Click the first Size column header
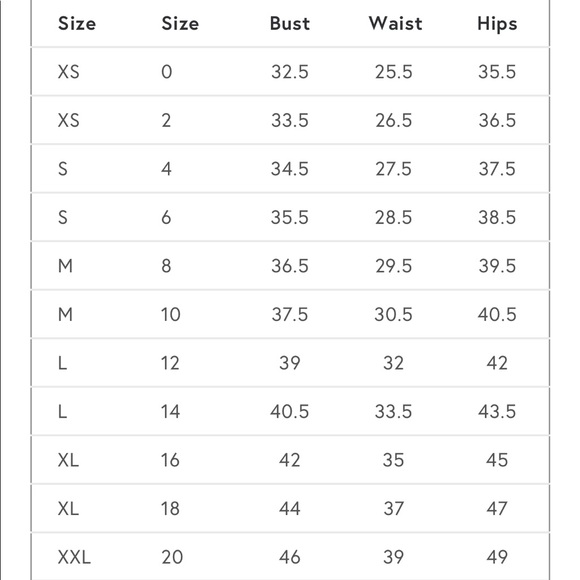Image resolution: width=580 pixels, height=580 pixels. 77,24
